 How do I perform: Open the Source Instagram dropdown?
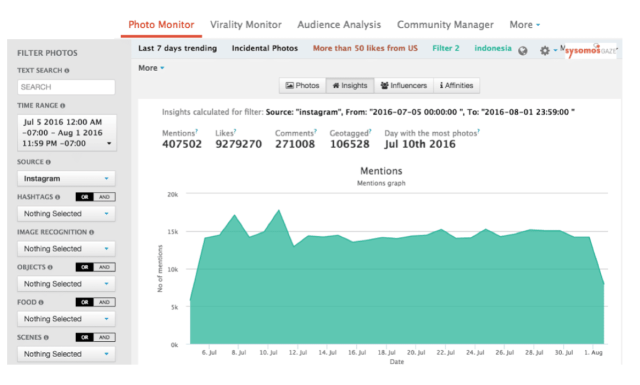66,178
